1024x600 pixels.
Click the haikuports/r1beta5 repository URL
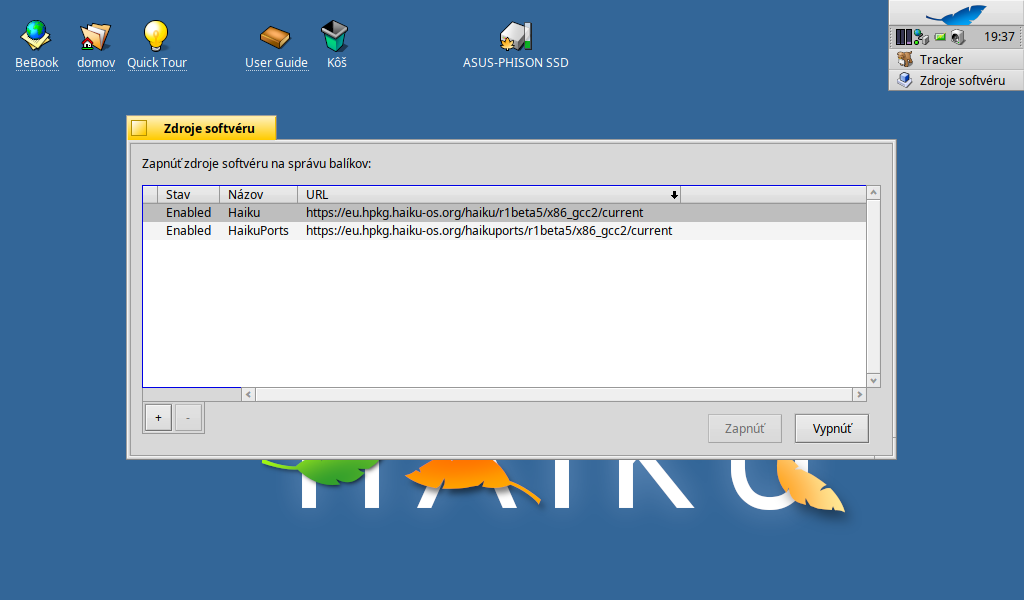[x=488, y=230]
